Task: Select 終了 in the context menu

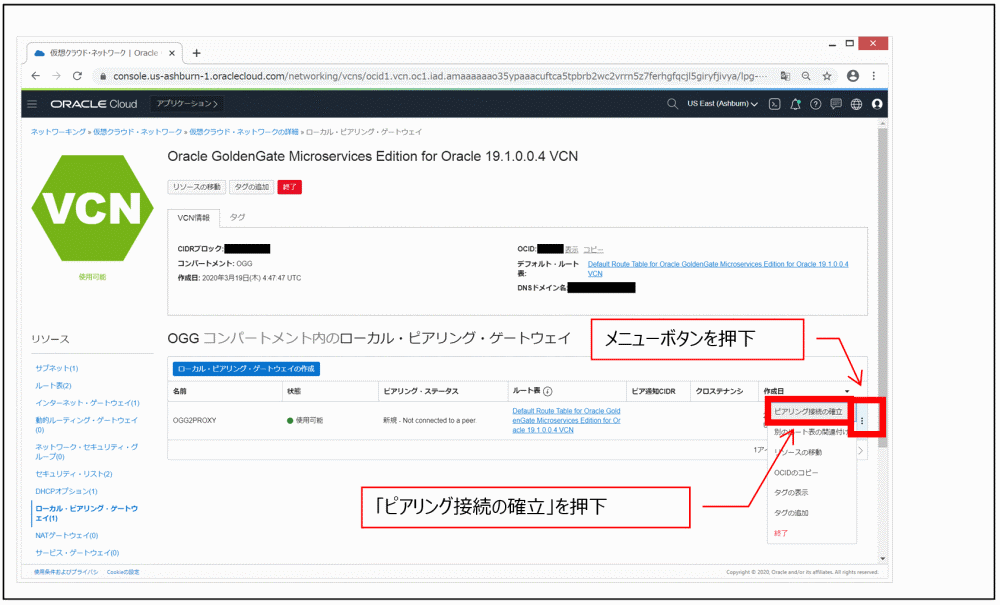Action: click(781, 533)
